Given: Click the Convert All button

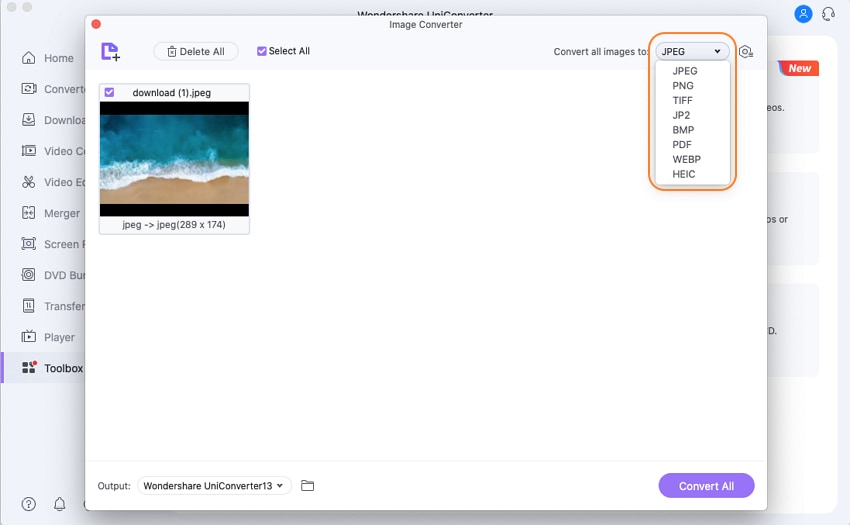Looking at the screenshot, I should coord(706,485).
